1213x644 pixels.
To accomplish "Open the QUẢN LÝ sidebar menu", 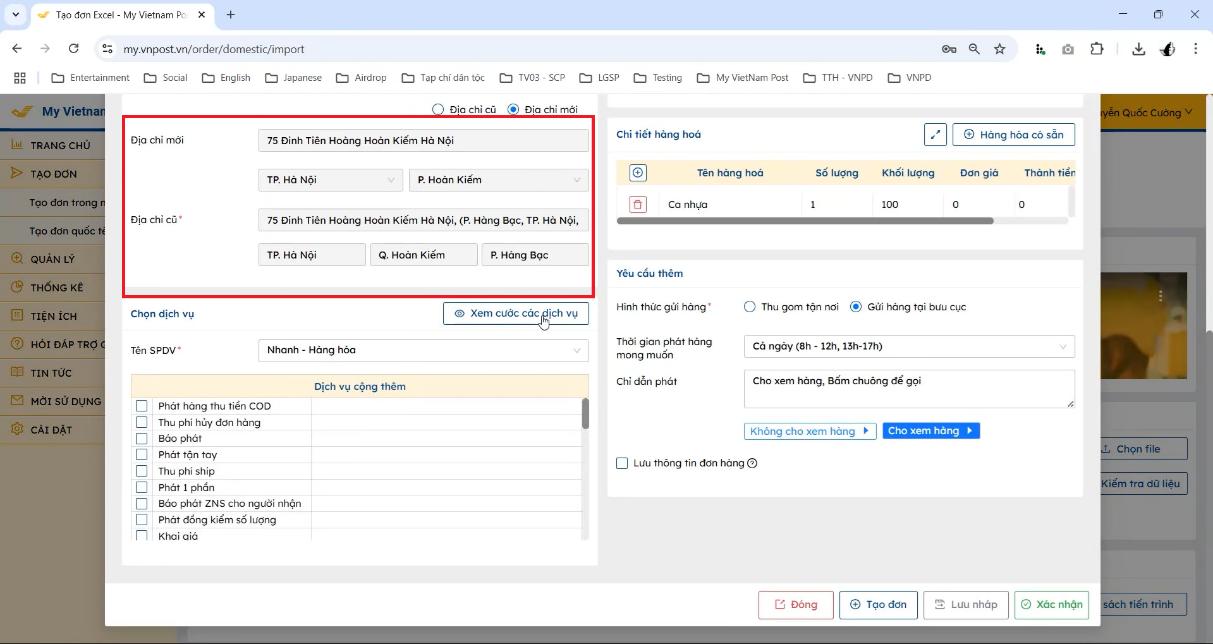I will [52, 259].
